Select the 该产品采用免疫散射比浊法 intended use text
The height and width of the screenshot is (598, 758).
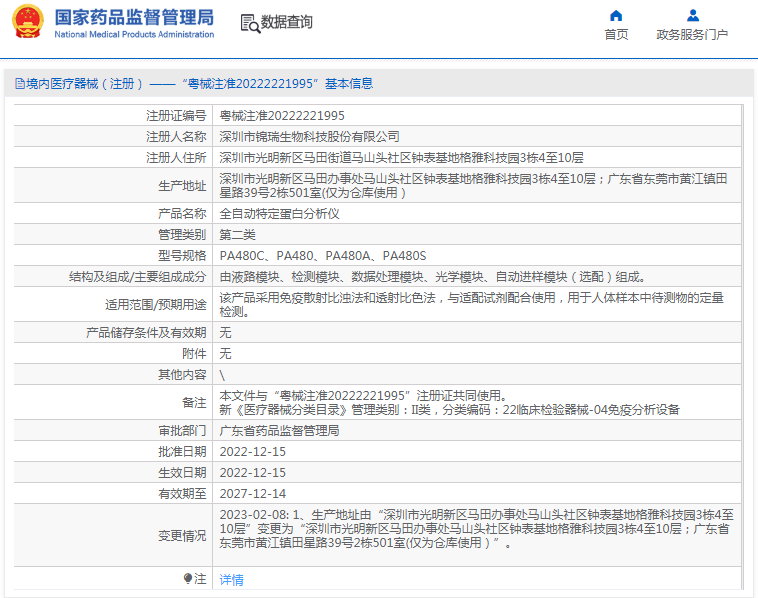point(471,305)
